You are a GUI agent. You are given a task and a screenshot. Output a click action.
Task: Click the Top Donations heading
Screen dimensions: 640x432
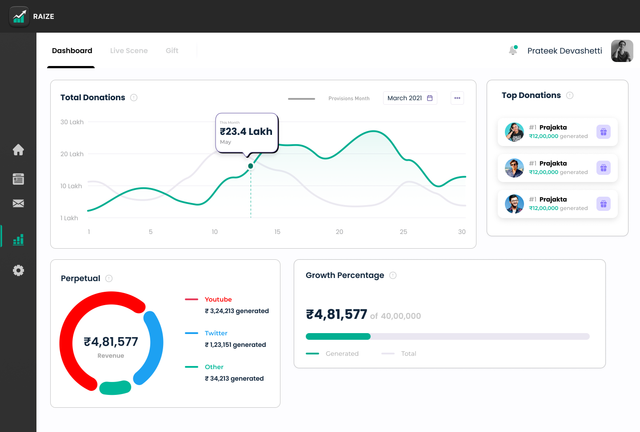[531, 95]
